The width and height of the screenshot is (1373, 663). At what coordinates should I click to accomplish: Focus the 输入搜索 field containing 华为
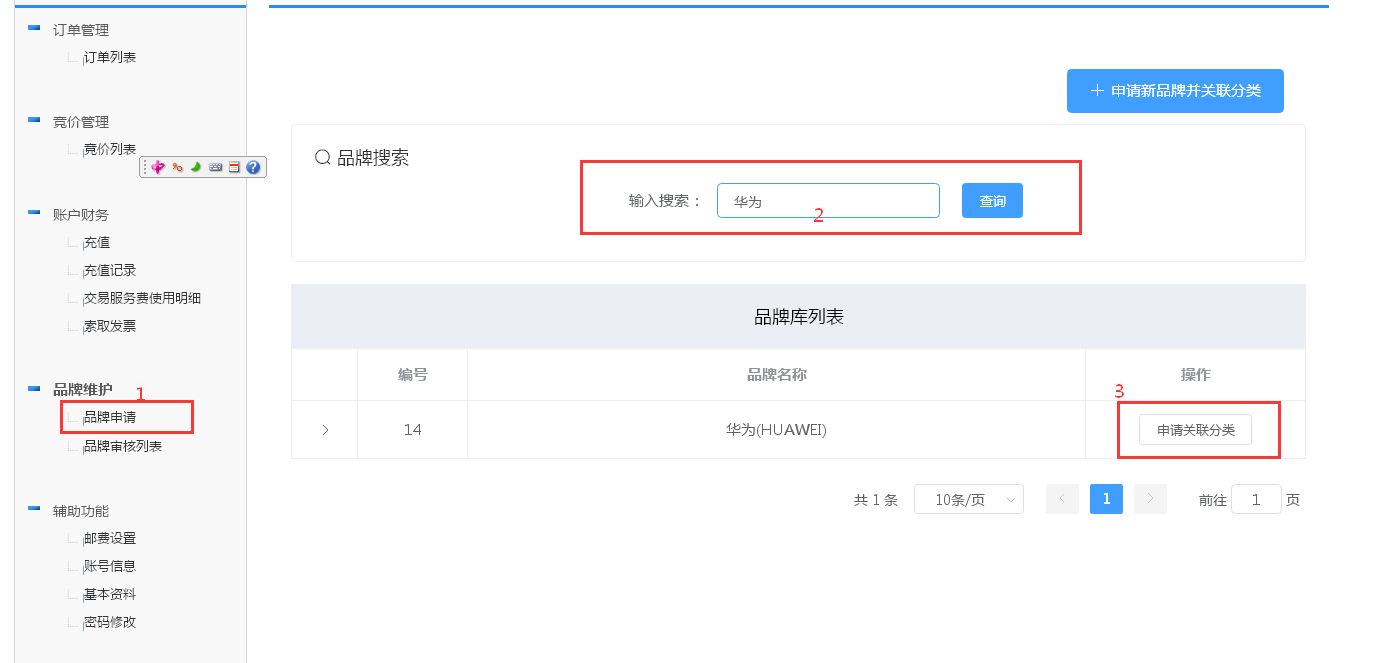(828, 201)
